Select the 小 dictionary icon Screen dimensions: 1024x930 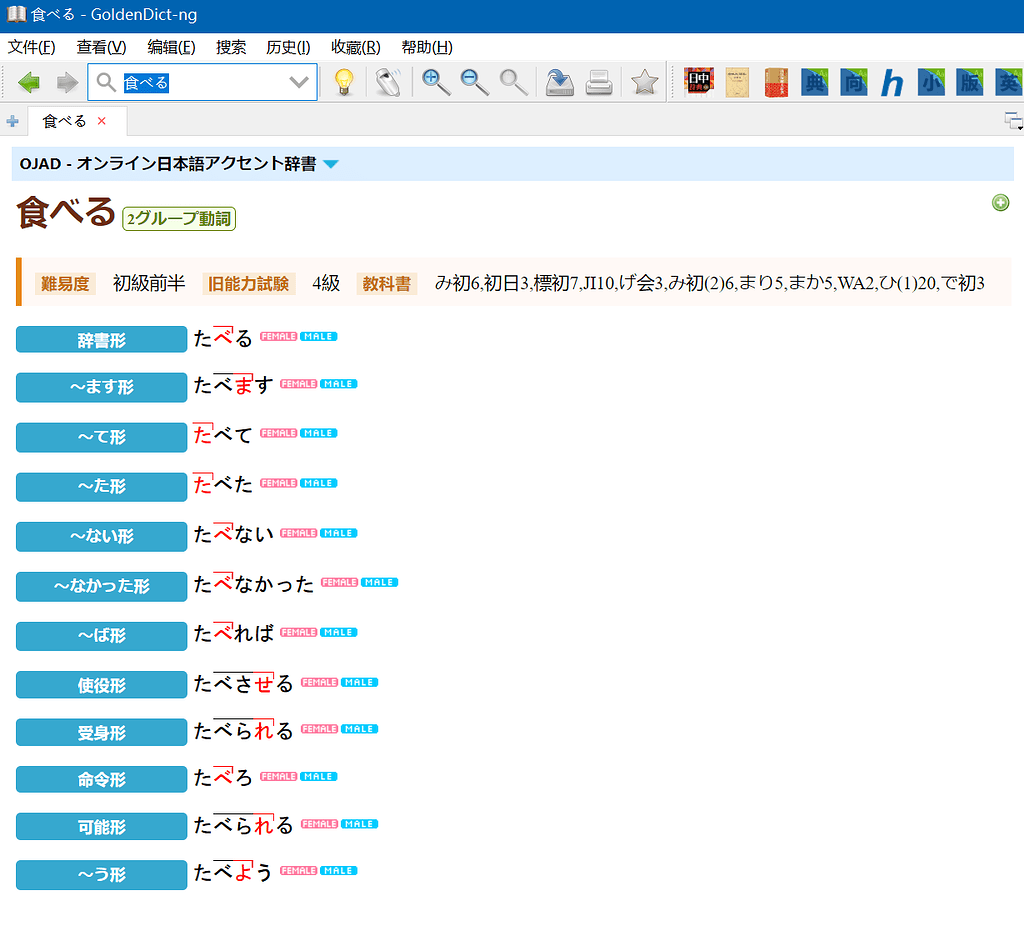[931, 82]
